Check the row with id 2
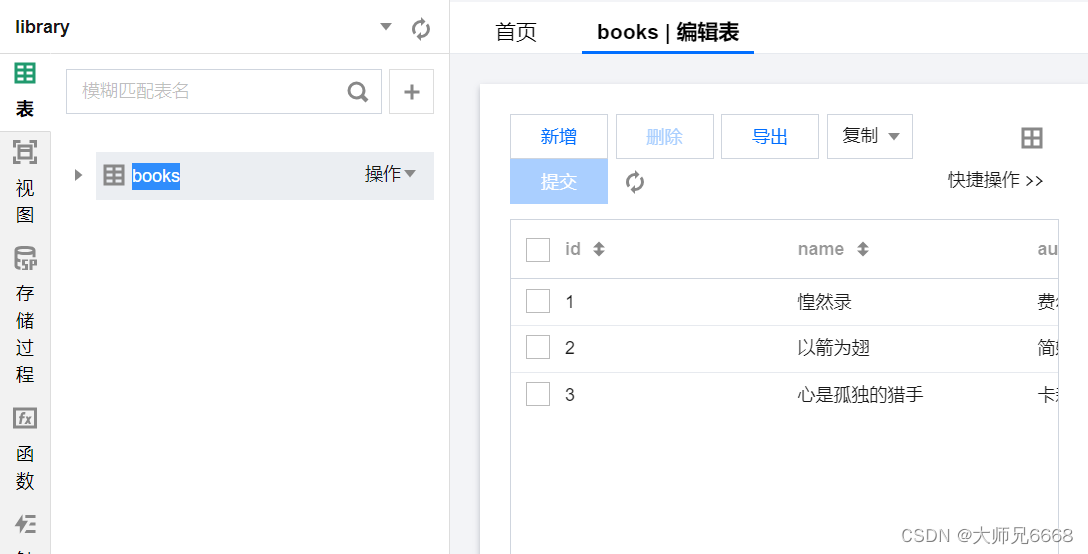The height and width of the screenshot is (554, 1088). 538,347
